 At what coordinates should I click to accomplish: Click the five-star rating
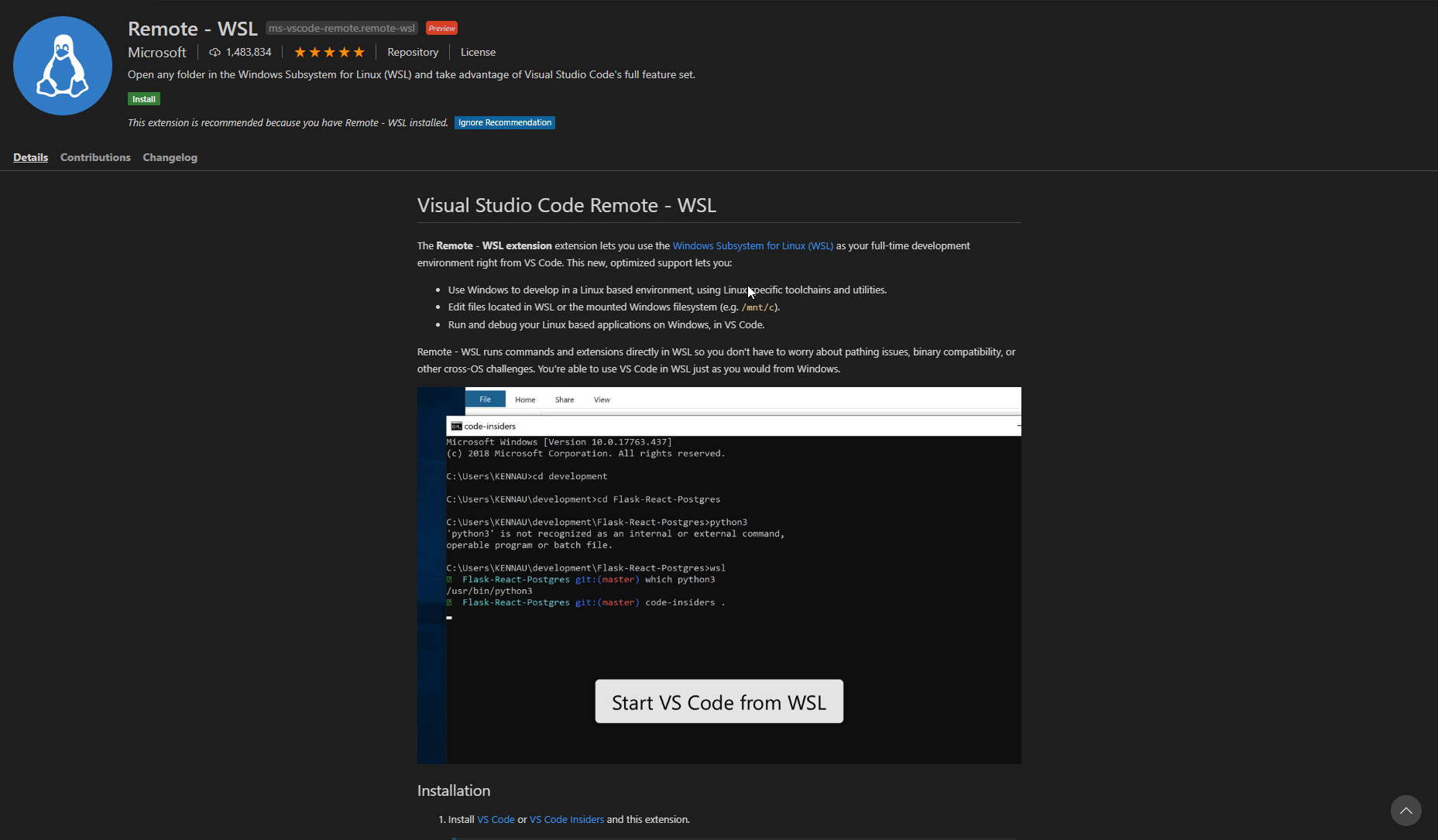tap(329, 52)
